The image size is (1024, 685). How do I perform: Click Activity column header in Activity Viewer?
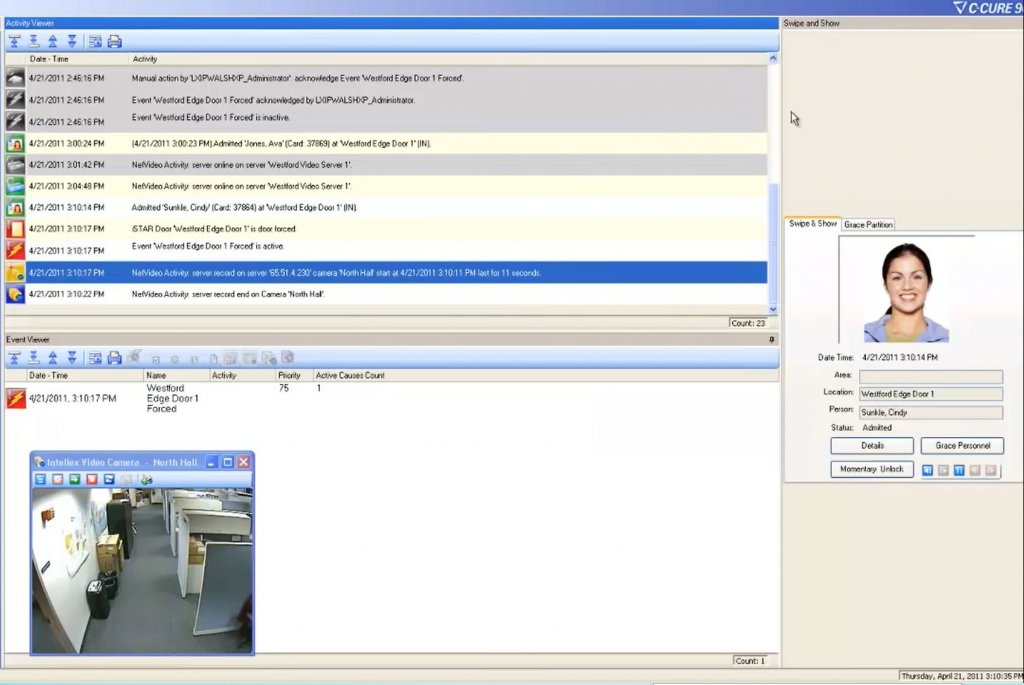448,59
